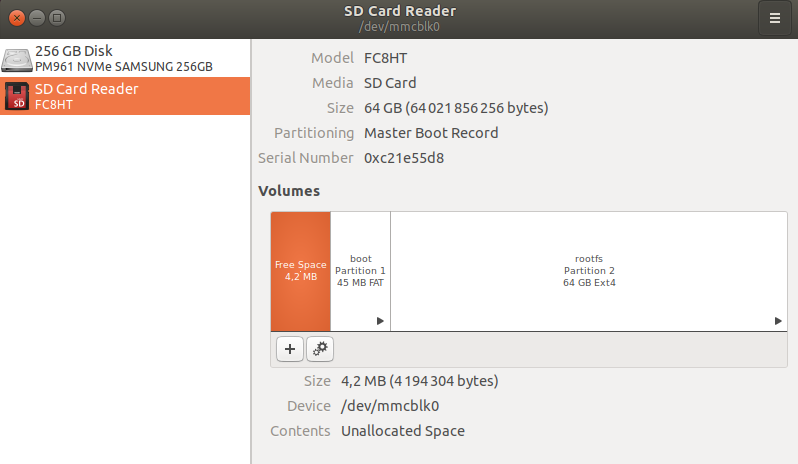The height and width of the screenshot is (464, 798).
Task: Click volume size 4,2 MB (4 194 304 bytes)
Action: click(419, 381)
